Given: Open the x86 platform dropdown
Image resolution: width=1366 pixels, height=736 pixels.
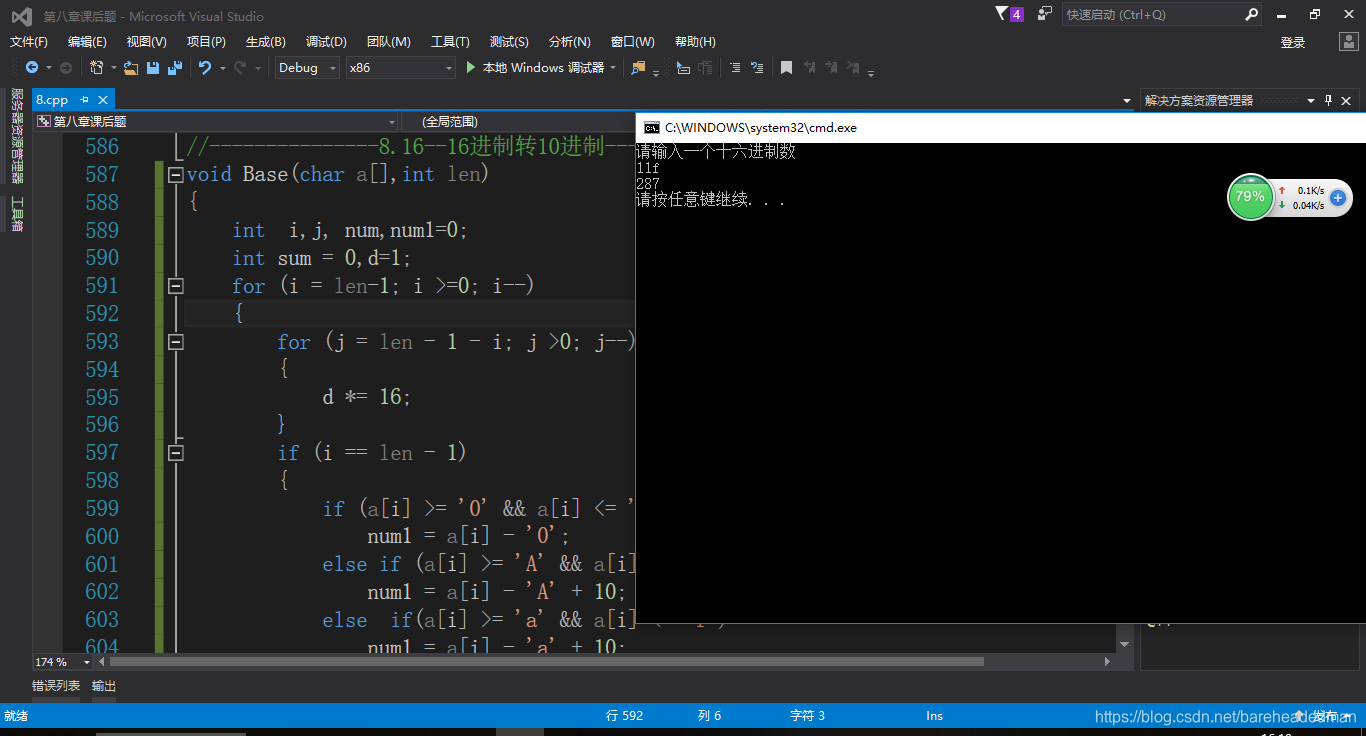Looking at the screenshot, I should [x=400, y=67].
